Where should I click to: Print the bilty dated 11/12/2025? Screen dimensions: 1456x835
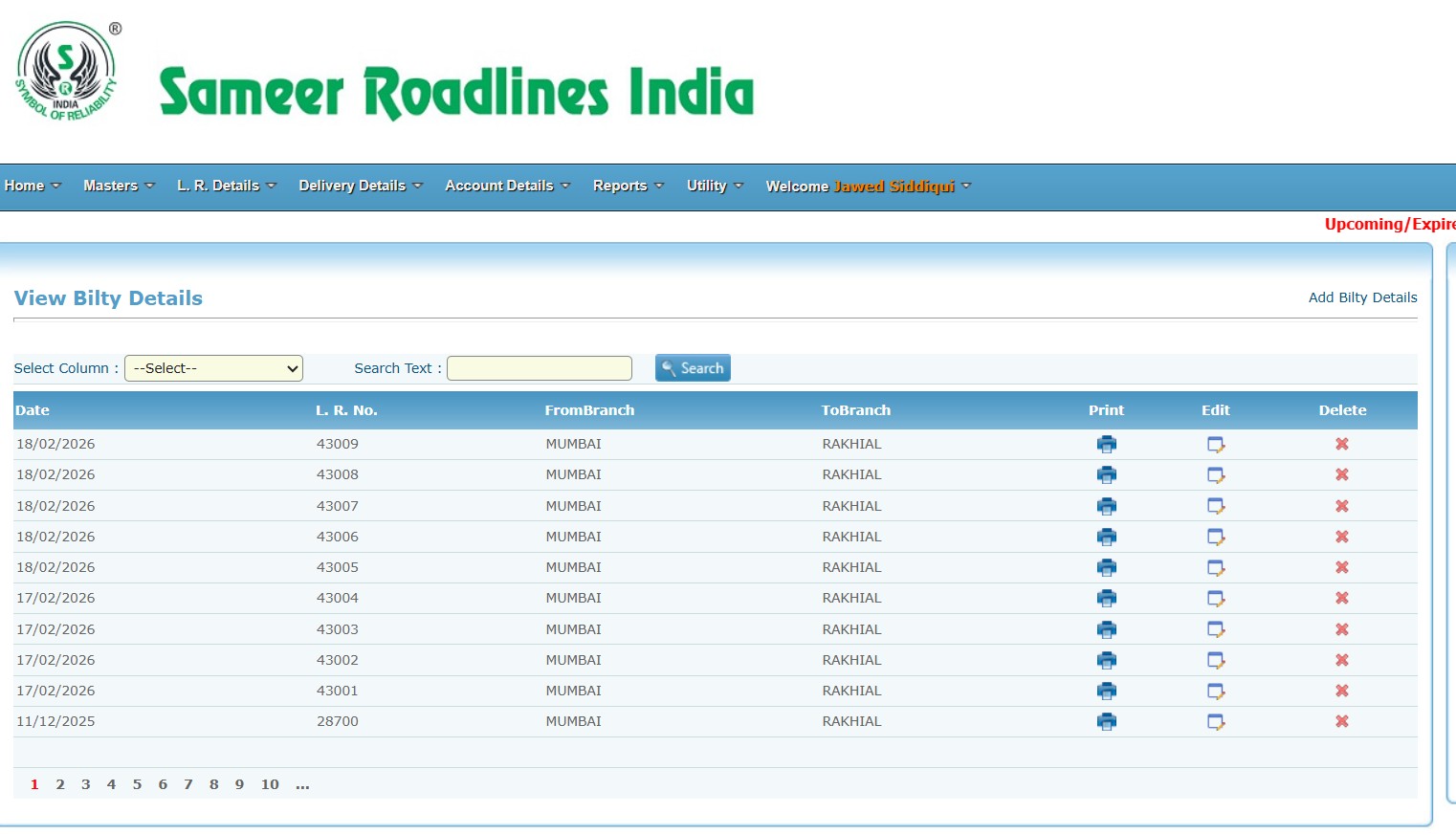coord(1106,721)
